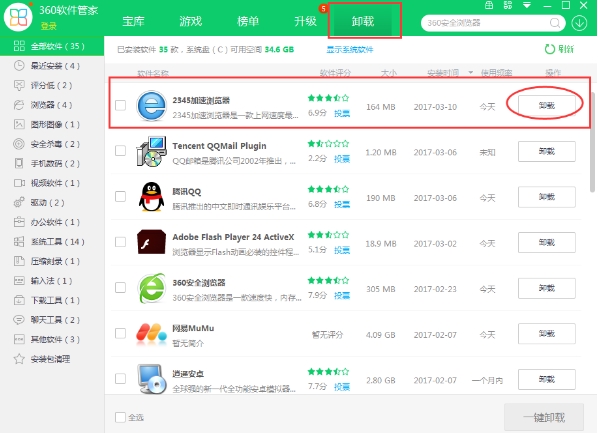Select 聊天工具 (2) category
The image size is (598, 433).
click(52, 320)
